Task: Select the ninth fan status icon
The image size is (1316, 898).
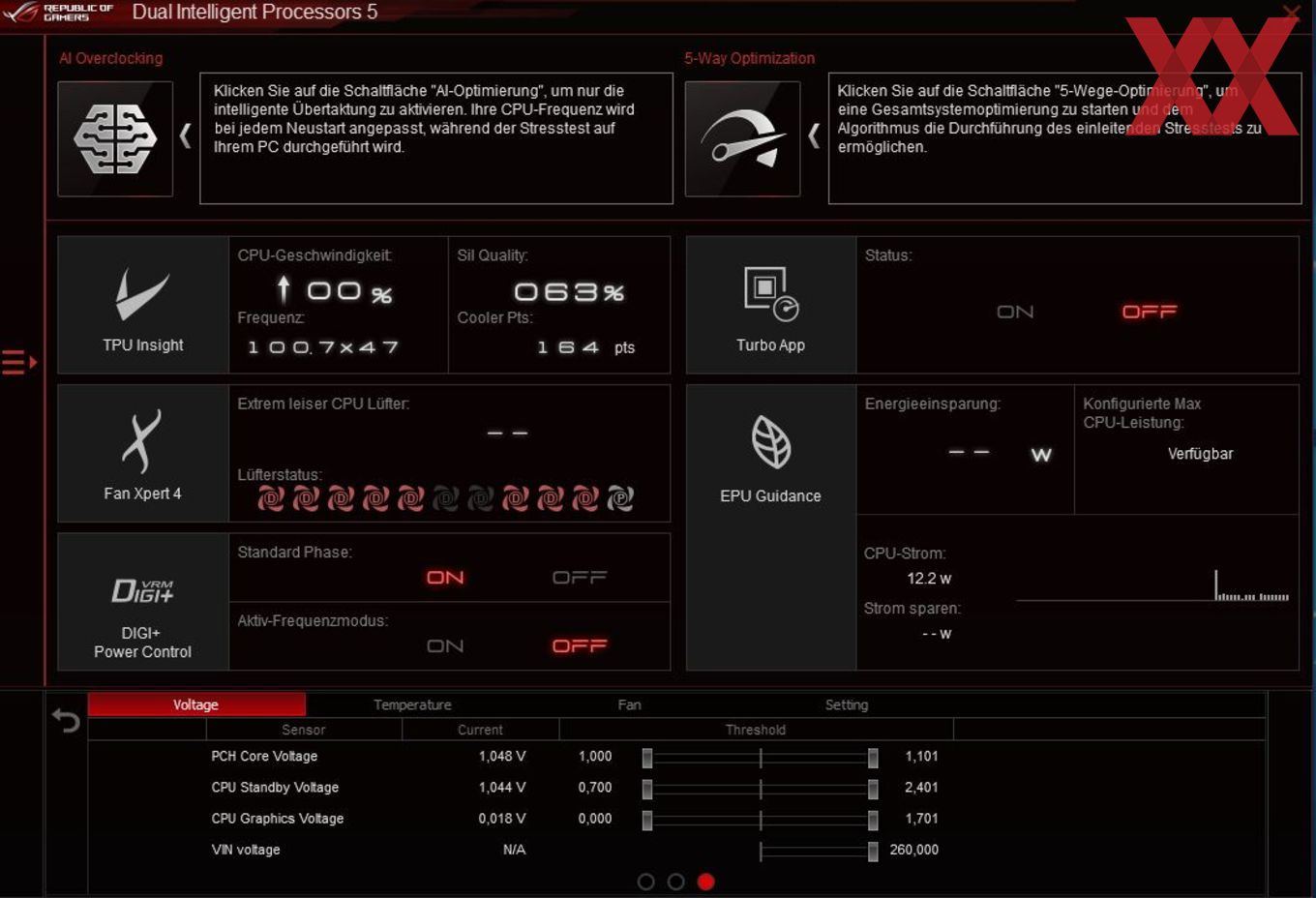Action: tap(551, 498)
